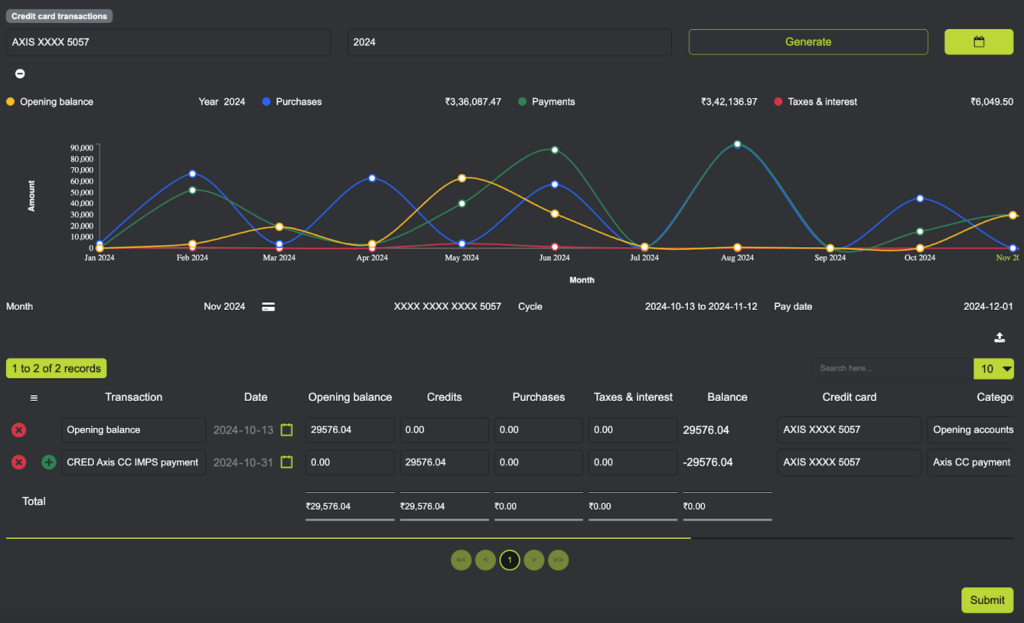Edit the CRED Axis CC IMPS payment name field
The width and height of the screenshot is (1024, 623).
(133, 462)
